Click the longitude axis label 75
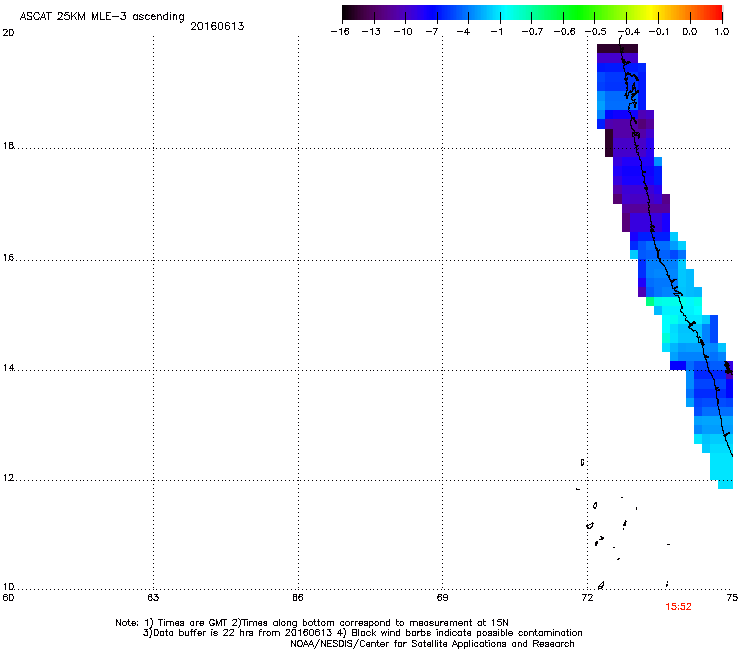The height and width of the screenshot is (650, 740). [x=732, y=598]
